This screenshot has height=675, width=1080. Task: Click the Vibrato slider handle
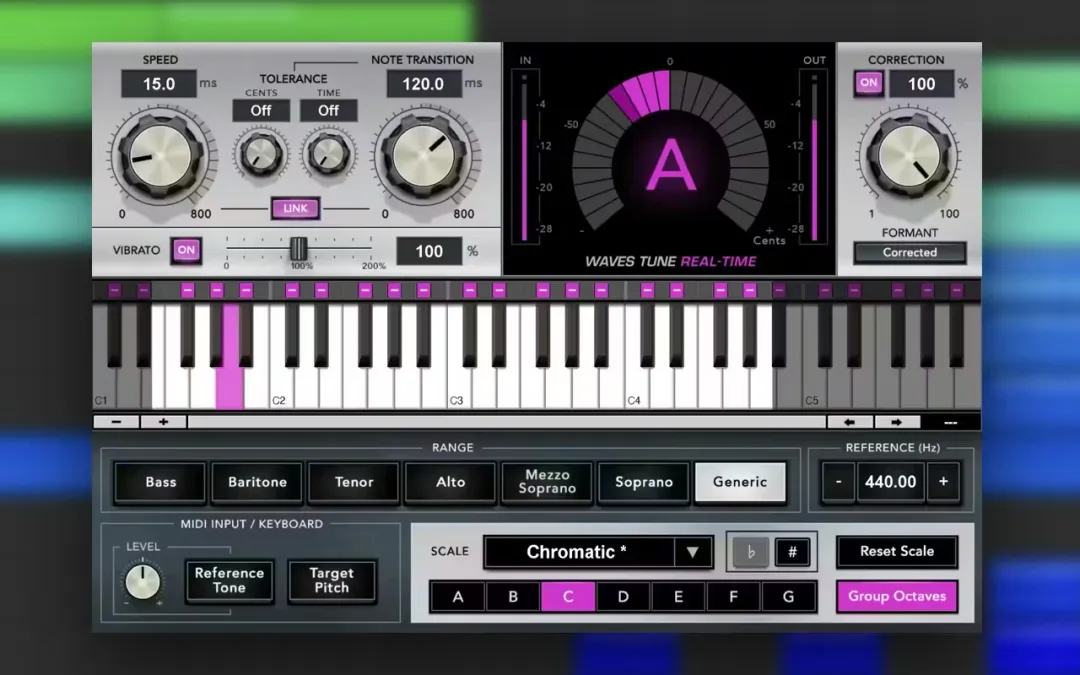click(x=298, y=248)
